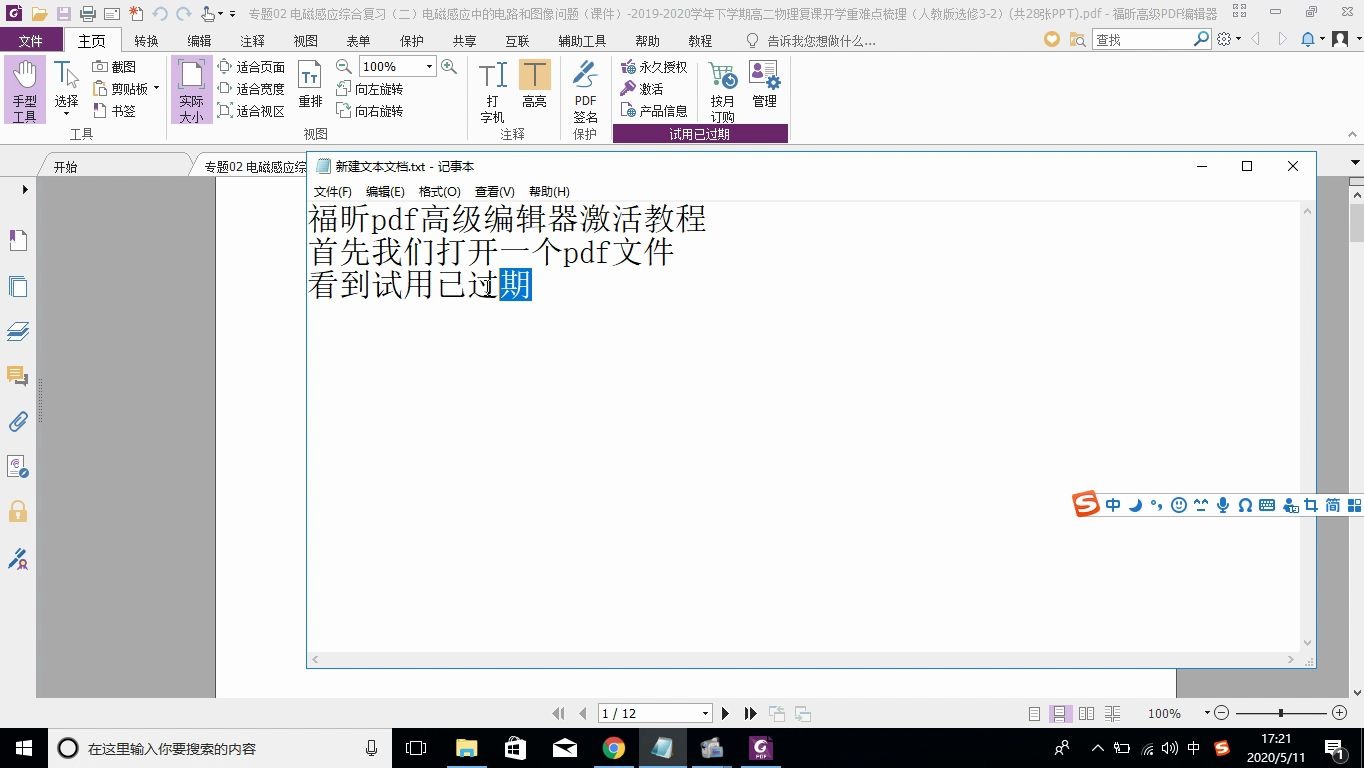Go to next page in the bottom bar
Viewport: 1364px width, 768px height.
(x=726, y=713)
